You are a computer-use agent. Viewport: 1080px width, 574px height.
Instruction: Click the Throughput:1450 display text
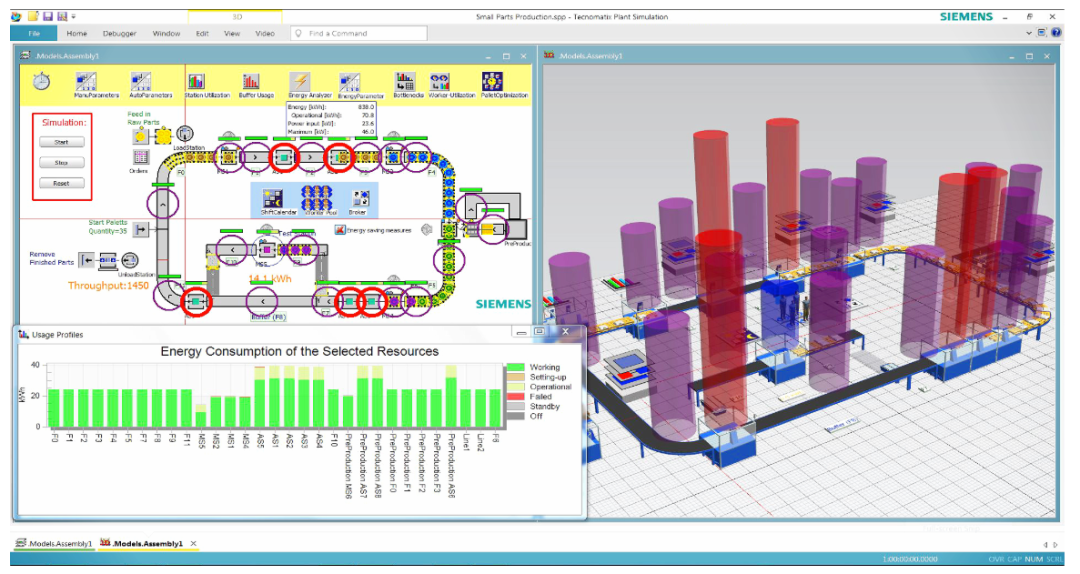tap(108, 285)
